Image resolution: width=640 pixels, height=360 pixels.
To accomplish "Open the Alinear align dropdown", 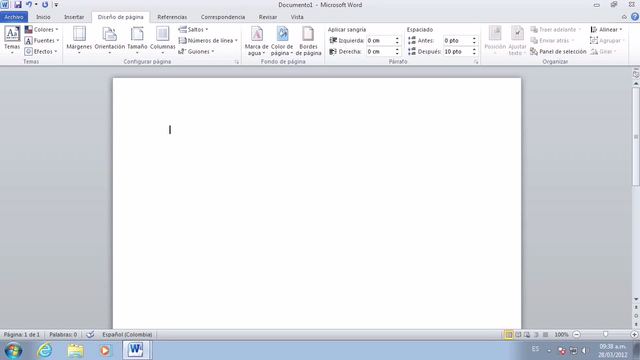I will tap(607, 29).
